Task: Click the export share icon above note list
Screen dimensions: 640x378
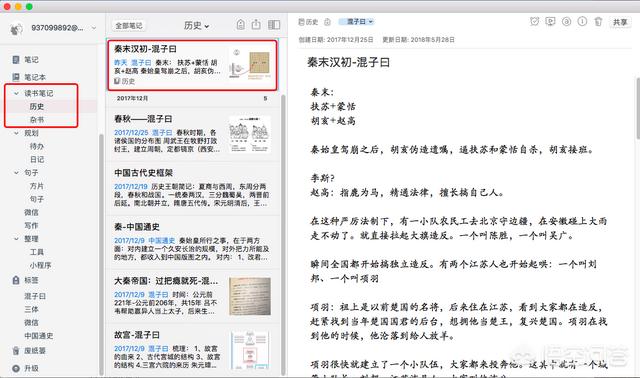Action: (256, 25)
